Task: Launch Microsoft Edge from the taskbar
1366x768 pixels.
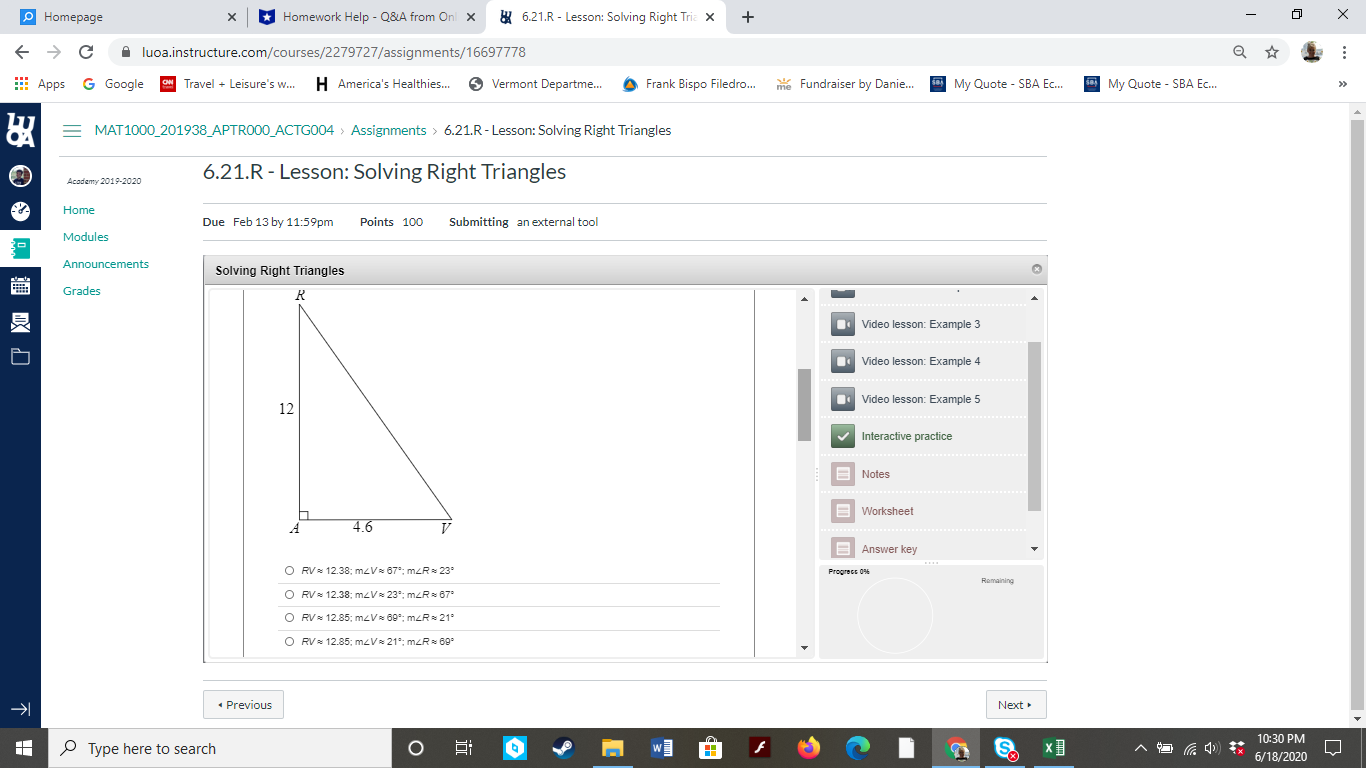Action: [857, 748]
